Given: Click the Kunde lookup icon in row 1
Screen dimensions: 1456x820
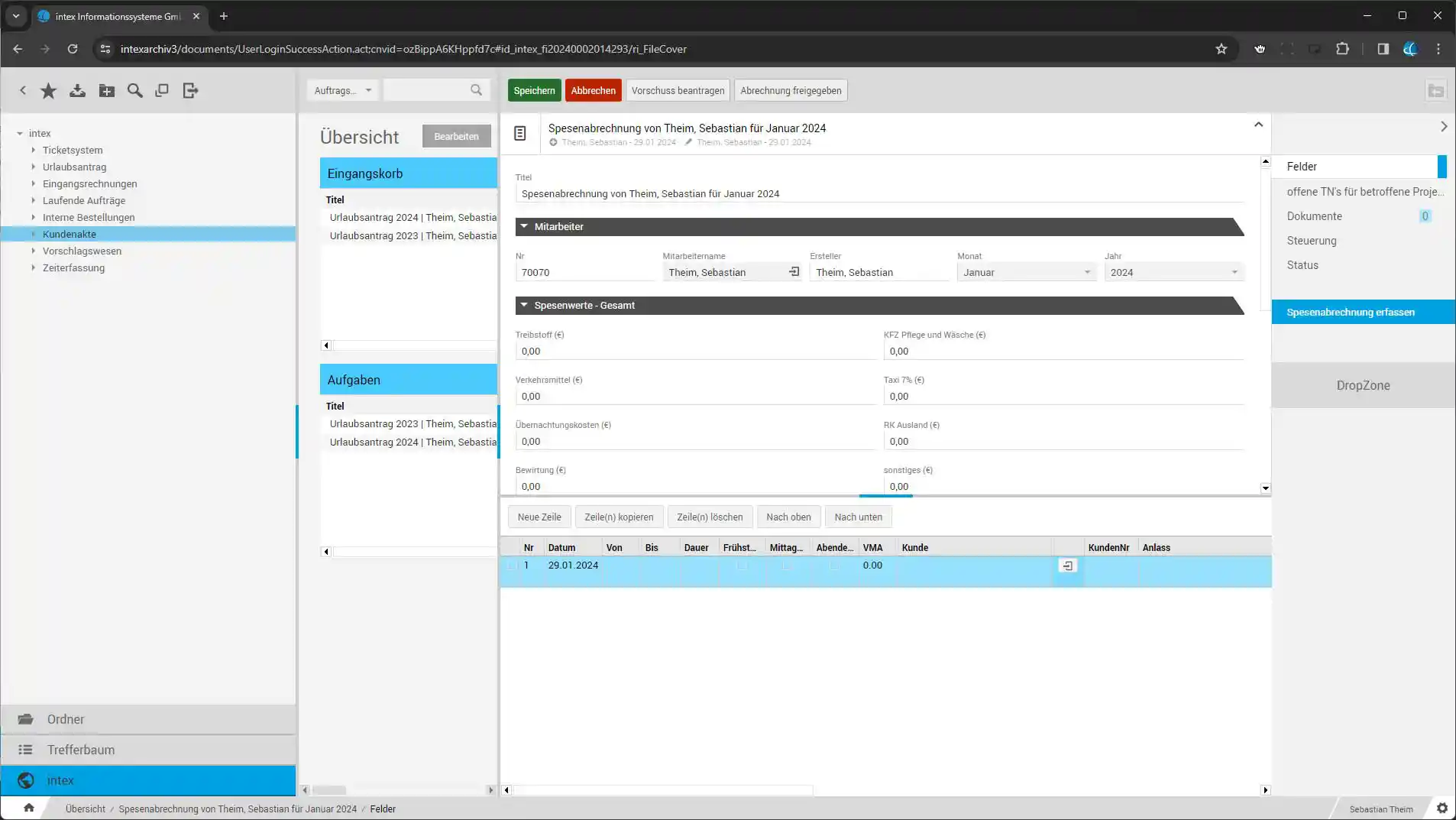Looking at the screenshot, I should [x=1067, y=566].
